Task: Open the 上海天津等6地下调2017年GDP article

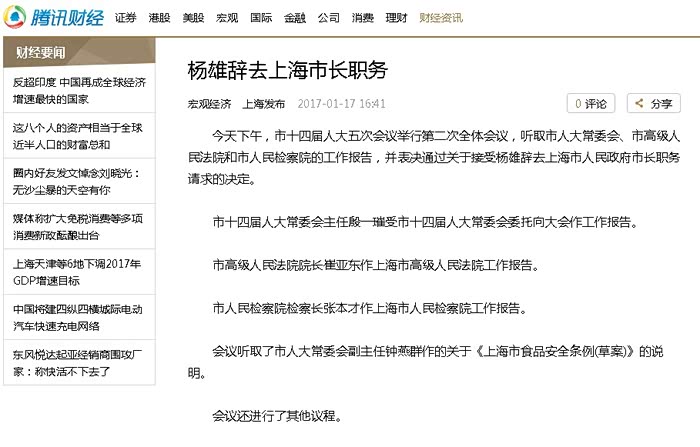Action: pos(78,272)
